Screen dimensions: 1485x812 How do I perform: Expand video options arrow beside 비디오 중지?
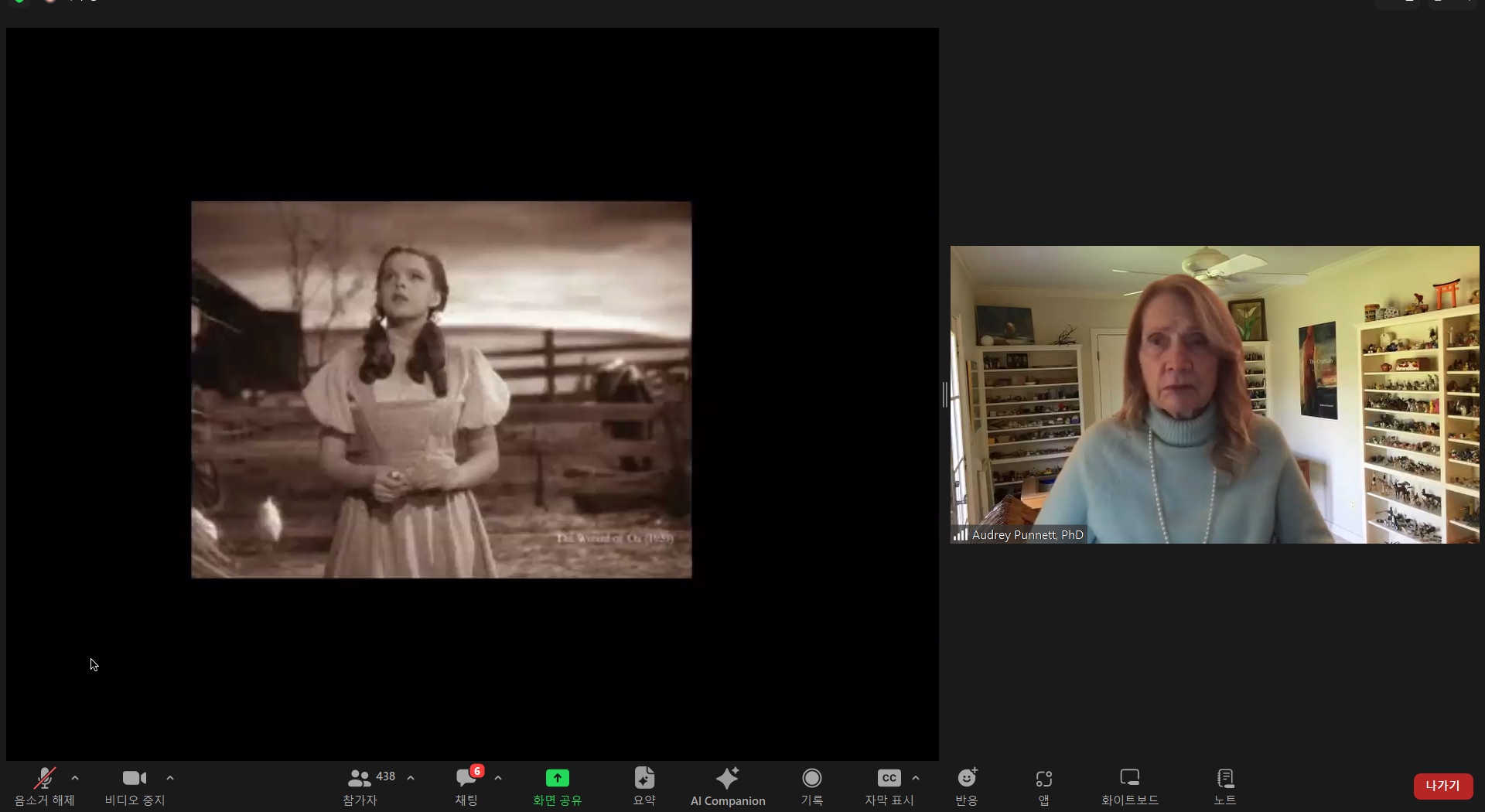170,778
